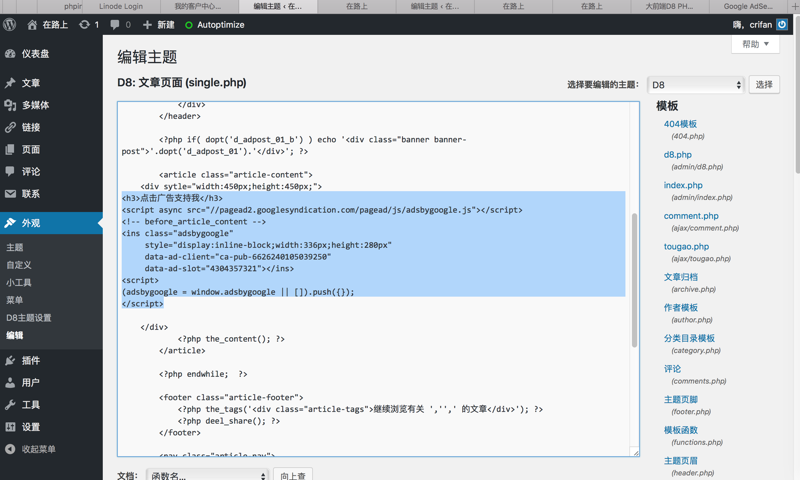
Task: Open 404模板 template file
Action: pos(680,124)
